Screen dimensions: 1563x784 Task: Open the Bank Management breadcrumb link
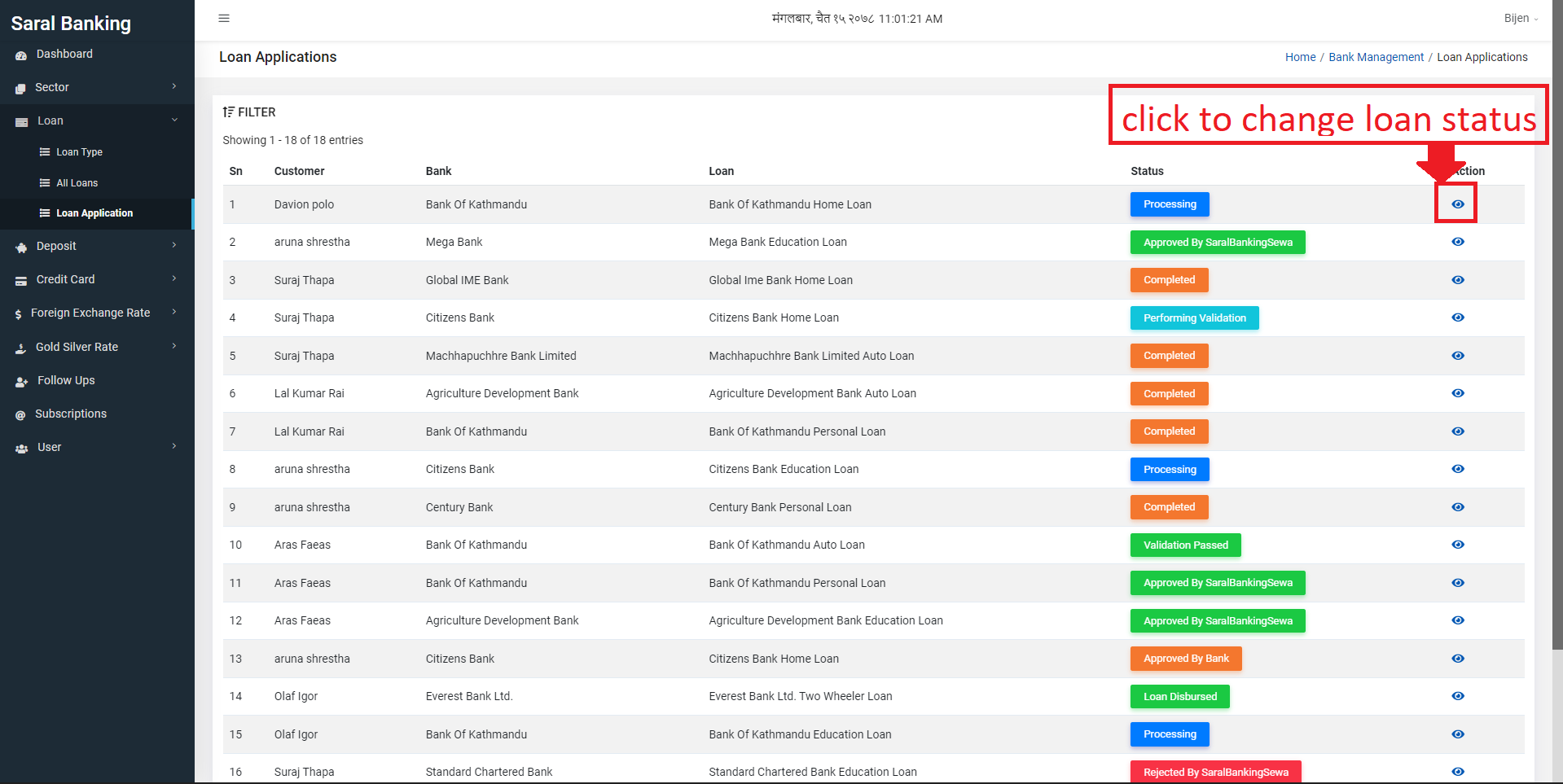1376,57
